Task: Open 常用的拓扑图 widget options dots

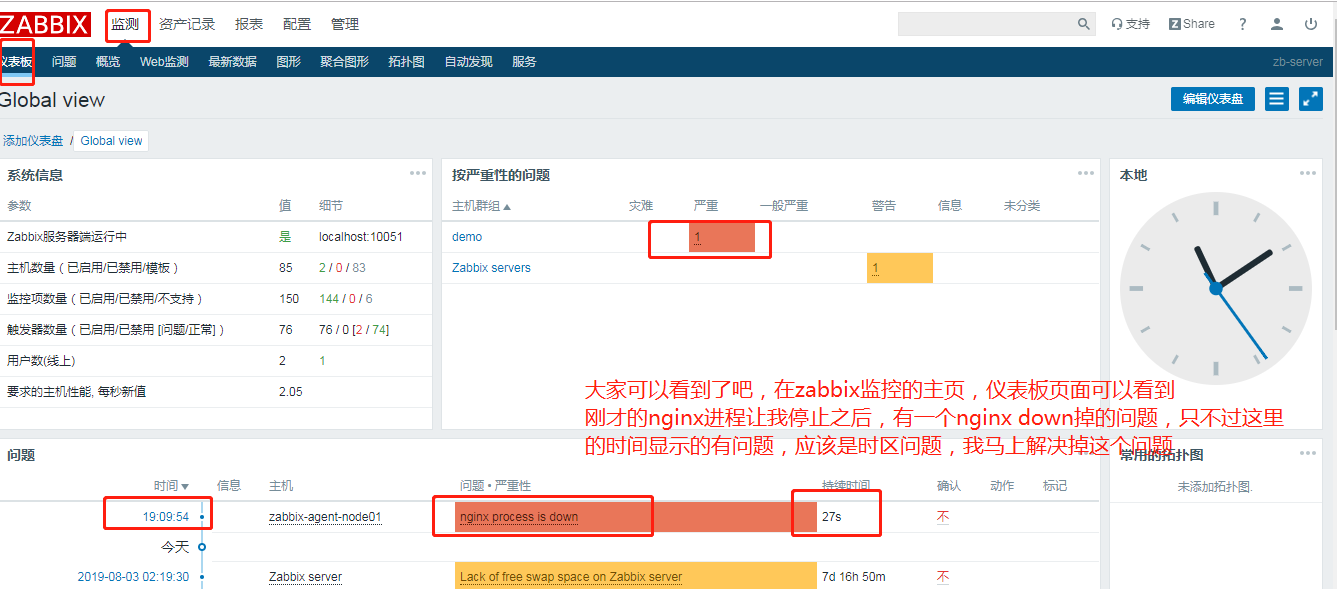Action: click(x=1308, y=453)
